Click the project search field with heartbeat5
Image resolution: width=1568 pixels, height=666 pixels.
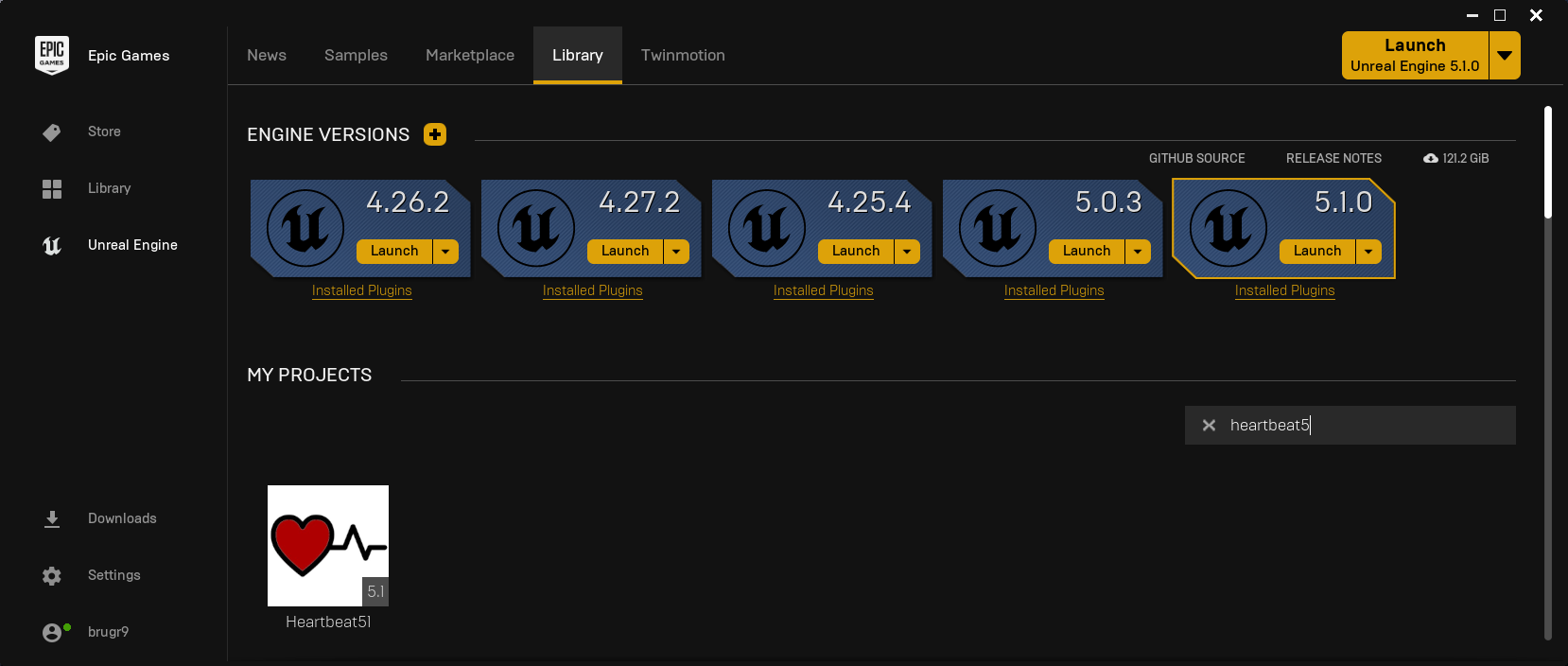tap(1350, 426)
